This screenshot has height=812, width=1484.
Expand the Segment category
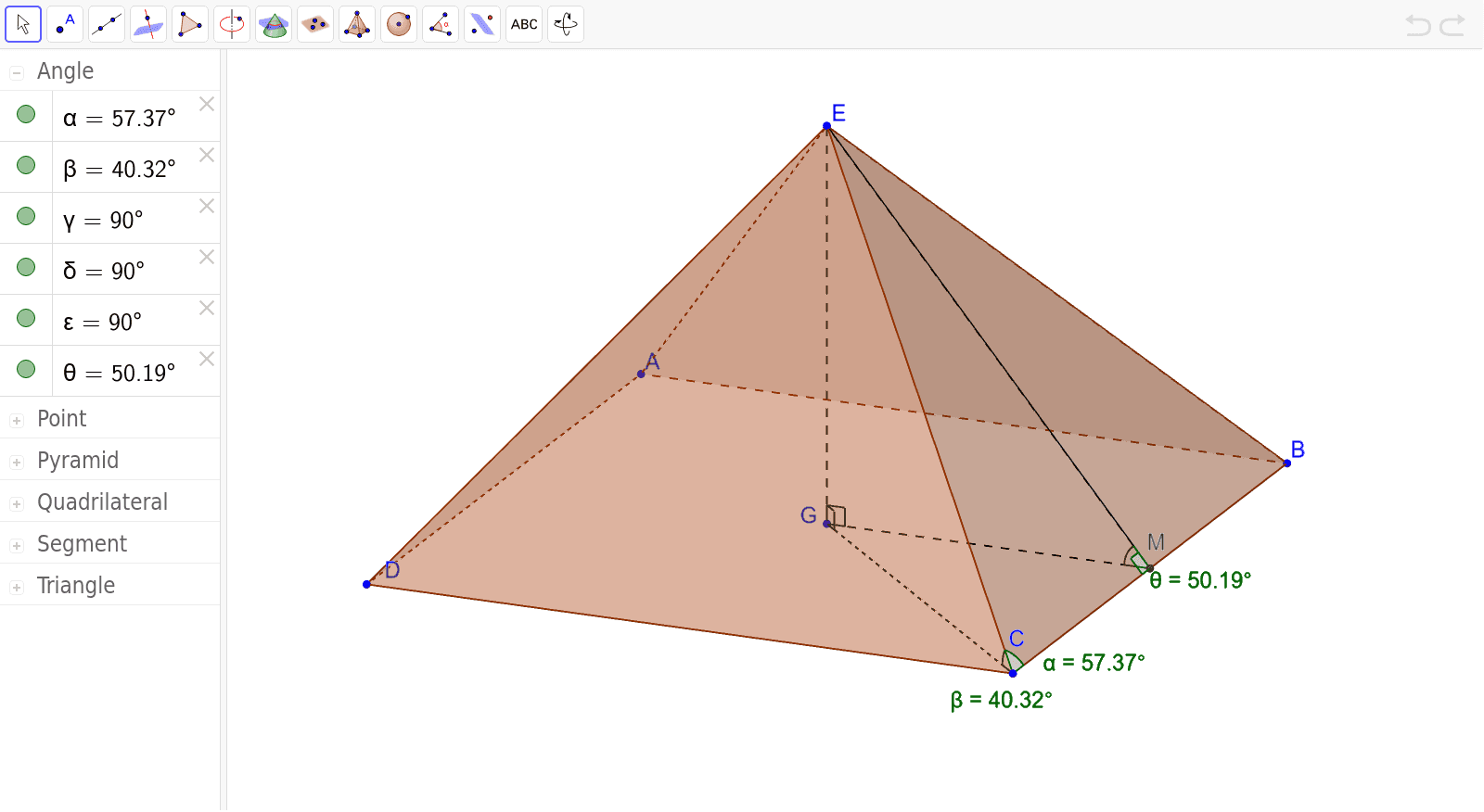tap(17, 545)
